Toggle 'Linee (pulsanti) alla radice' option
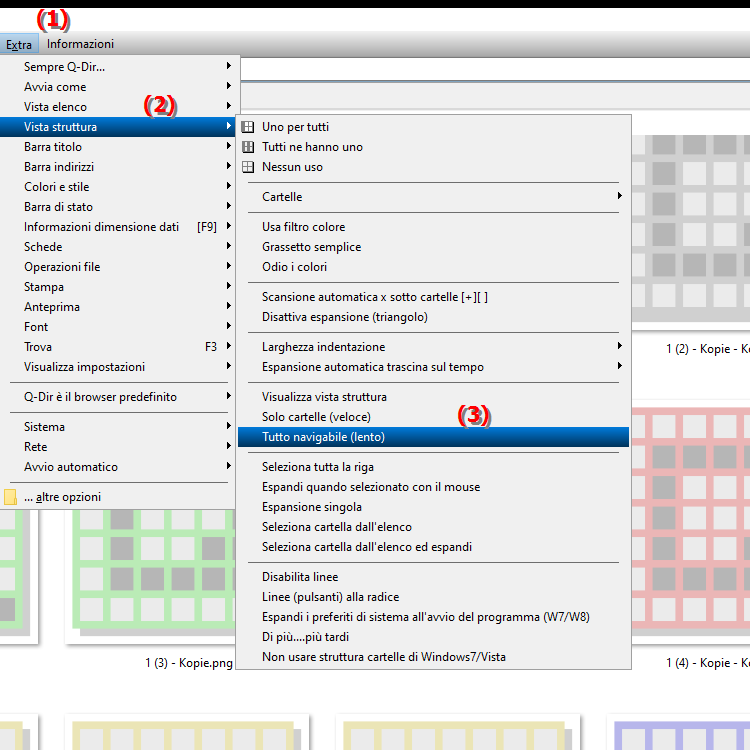This screenshot has height=750, width=750. pos(433,597)
